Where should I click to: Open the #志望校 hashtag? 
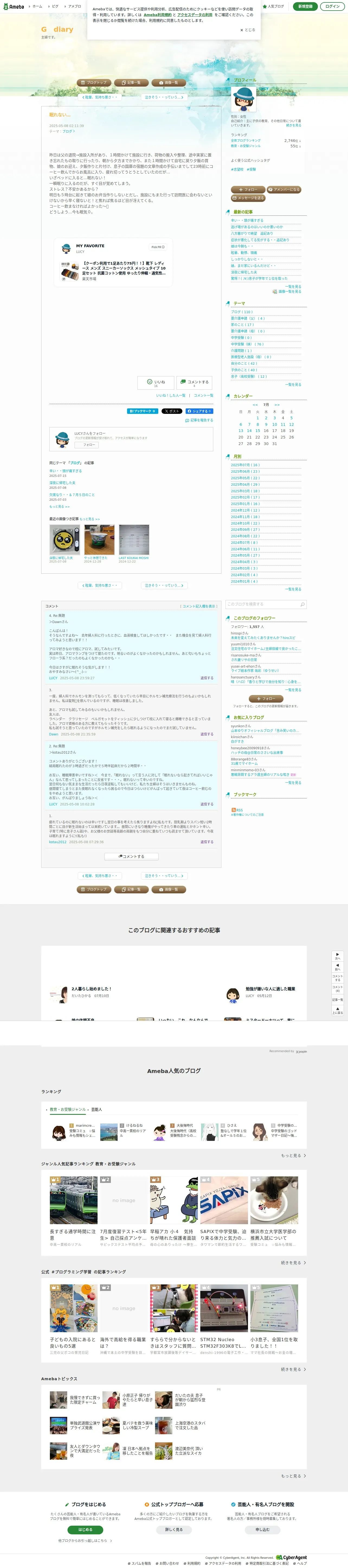[x=237, y=169]
